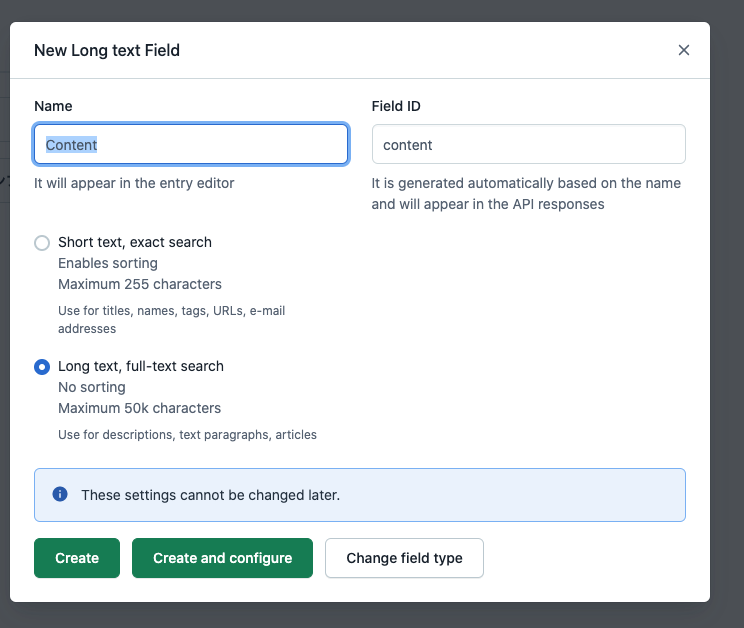The width and height of the screenshot is (744, 628).
Task: Click the Create and configure button
Action: (223, 558)
